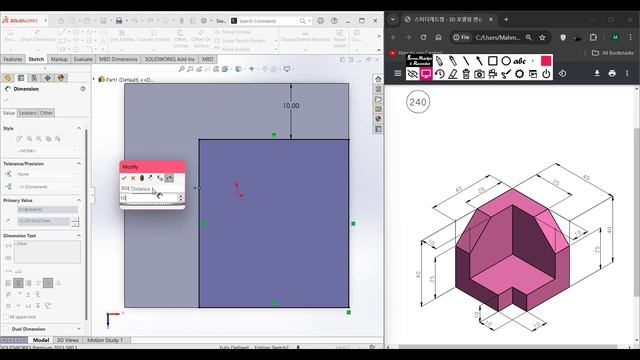Click the distance value field in Modify dialog
The width and height of the screenshot is (640, 360).
point(149,198)
